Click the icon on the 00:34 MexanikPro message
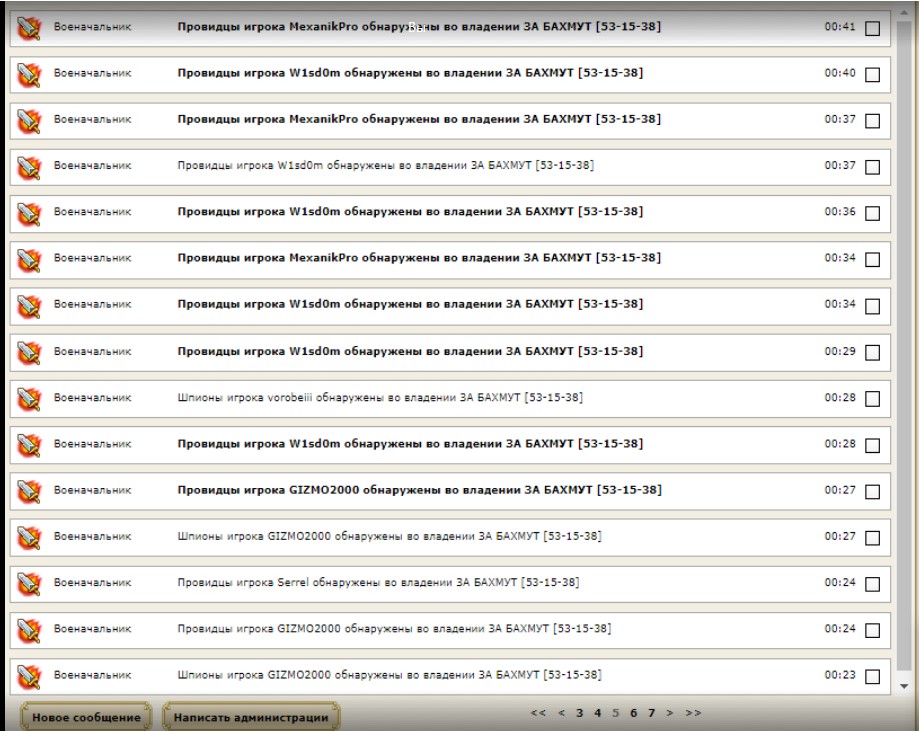Viewport: 919px width, 731px height. 29,258
